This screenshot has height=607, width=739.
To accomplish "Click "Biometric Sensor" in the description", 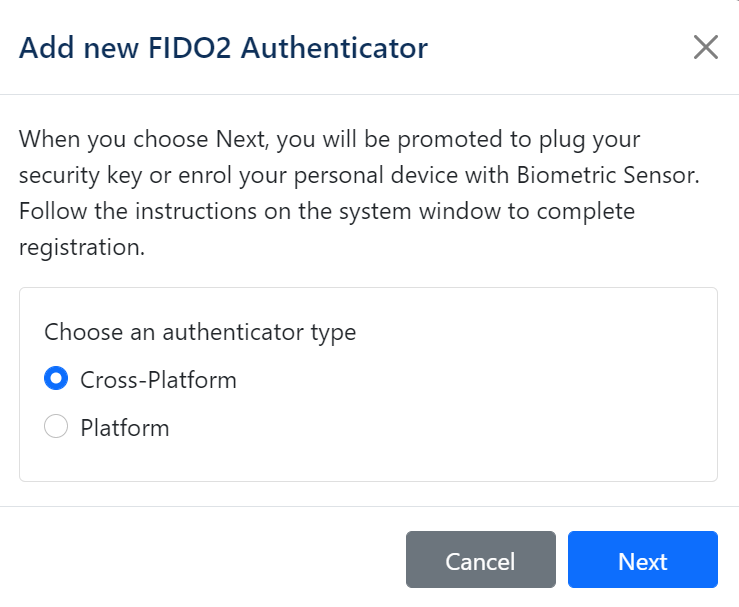I will 607,175.
